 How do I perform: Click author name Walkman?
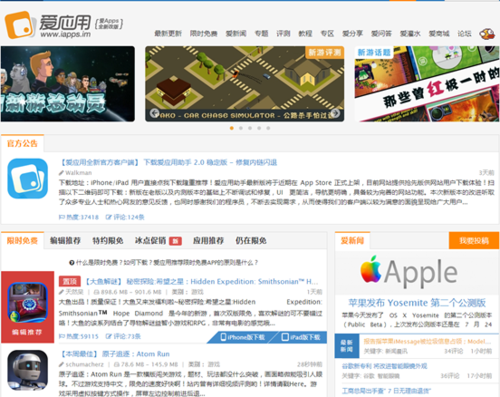(78, 173)
